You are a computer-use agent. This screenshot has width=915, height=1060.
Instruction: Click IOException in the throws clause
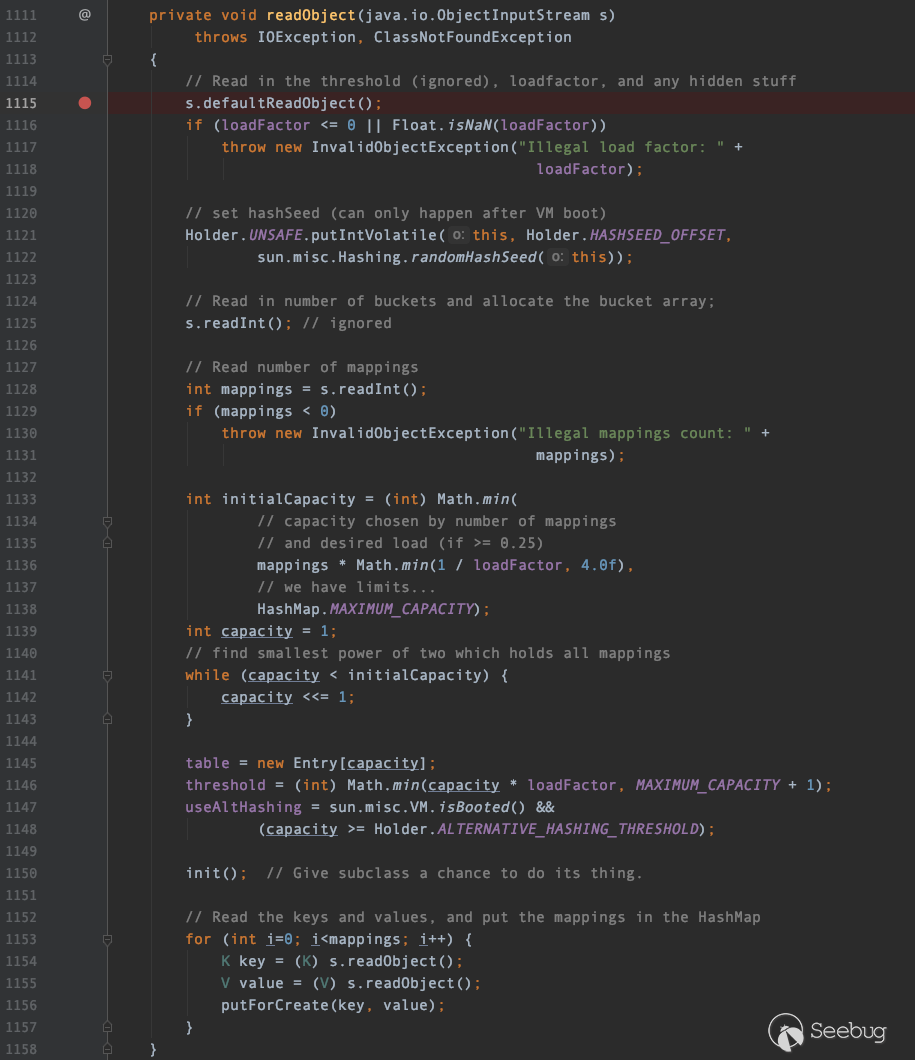pos(306,37)
